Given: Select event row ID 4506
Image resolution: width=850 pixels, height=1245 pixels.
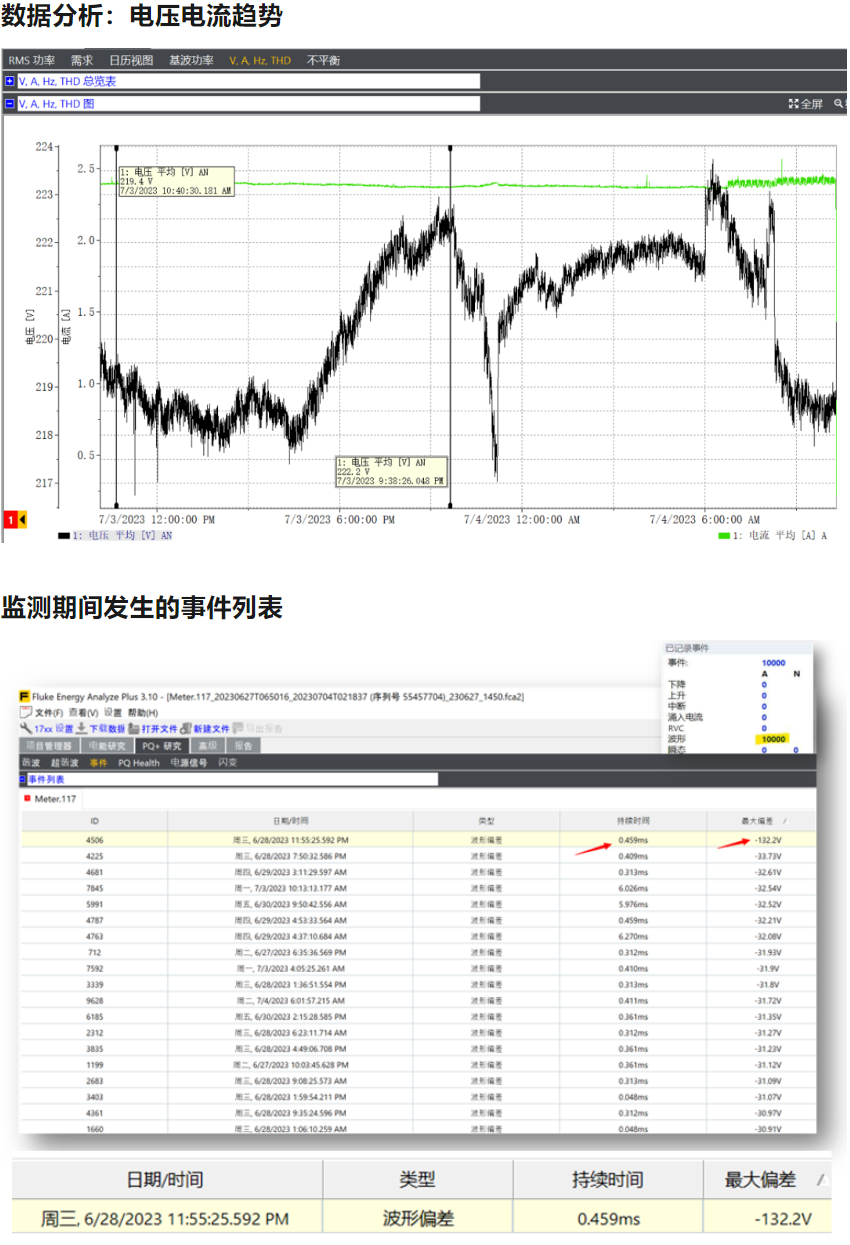Looking at the screenshot, I should coord(419,840).
